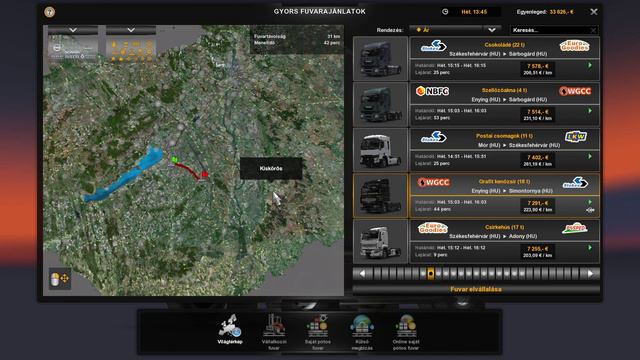Click the clock icon beside Hét 13:45
Viewport: 640px width, 360px height.
tap(445, 12)
